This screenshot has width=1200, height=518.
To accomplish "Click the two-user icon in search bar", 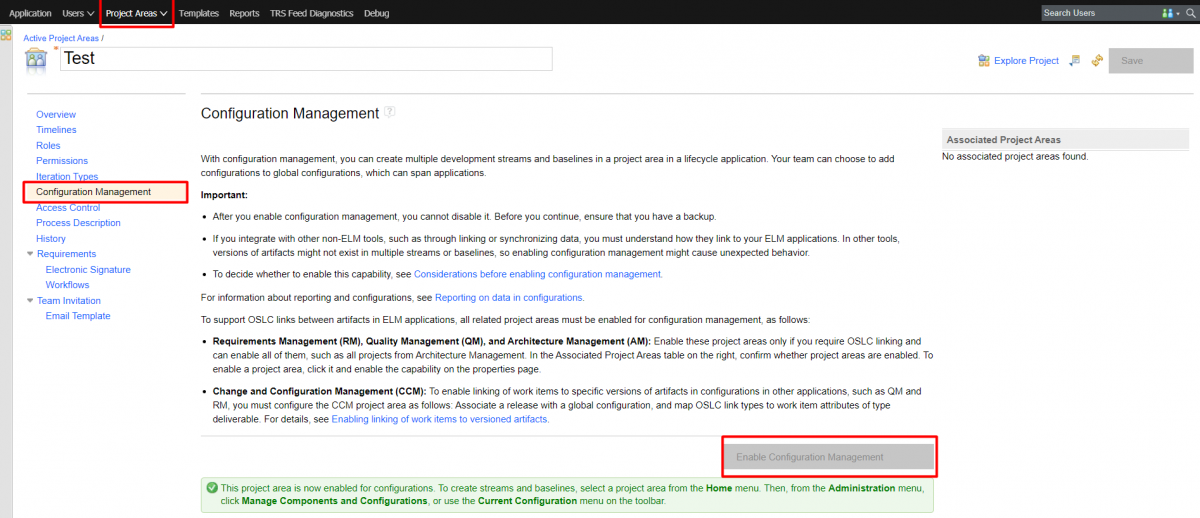I will tap(1167, 13).
